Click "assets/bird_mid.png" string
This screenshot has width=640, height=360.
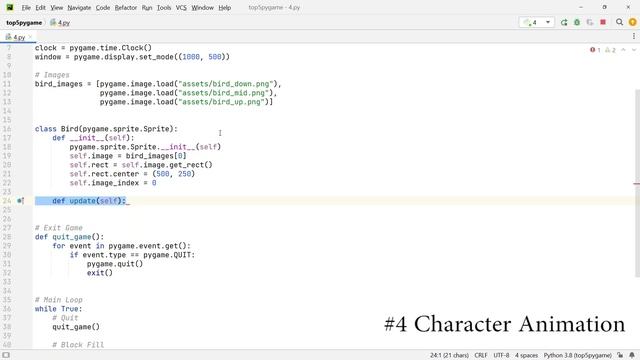(223, 93)
